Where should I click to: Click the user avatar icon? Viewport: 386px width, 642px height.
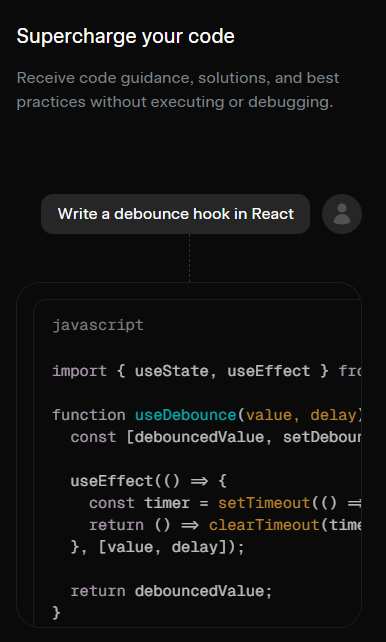(341, 214)
